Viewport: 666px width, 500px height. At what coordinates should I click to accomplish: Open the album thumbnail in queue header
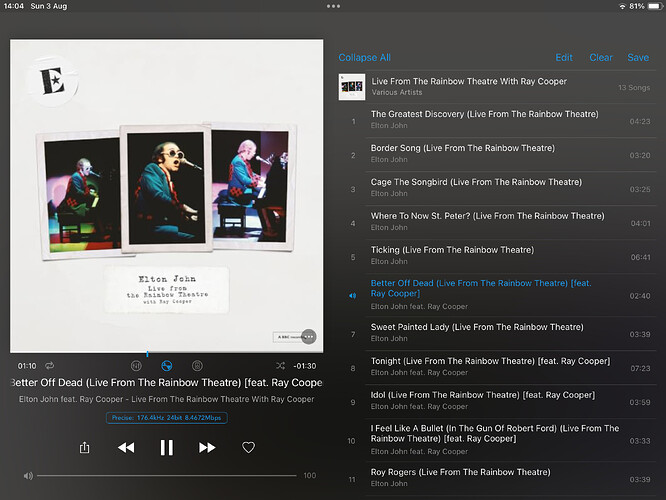click(x=352, y=87)
